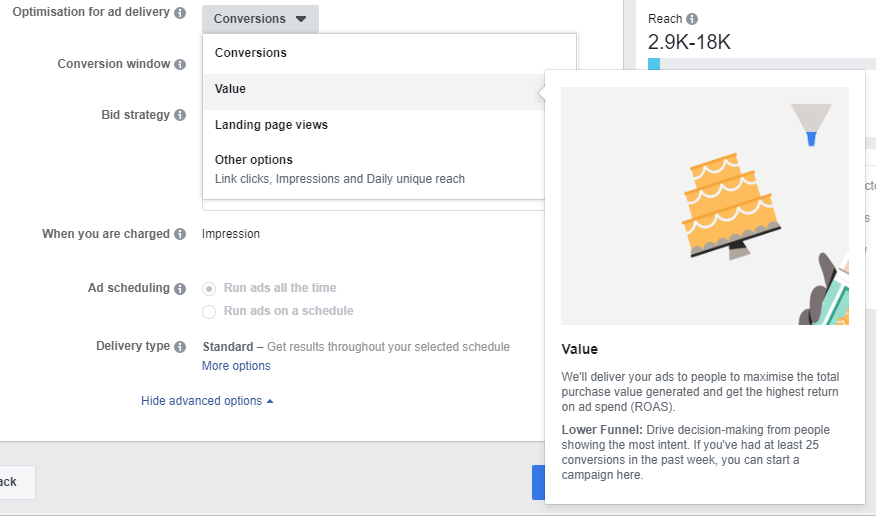This screenshot has width=876, height=516.
Task: Click info icon beside When you are charged
Action: (x=180, y=234)
